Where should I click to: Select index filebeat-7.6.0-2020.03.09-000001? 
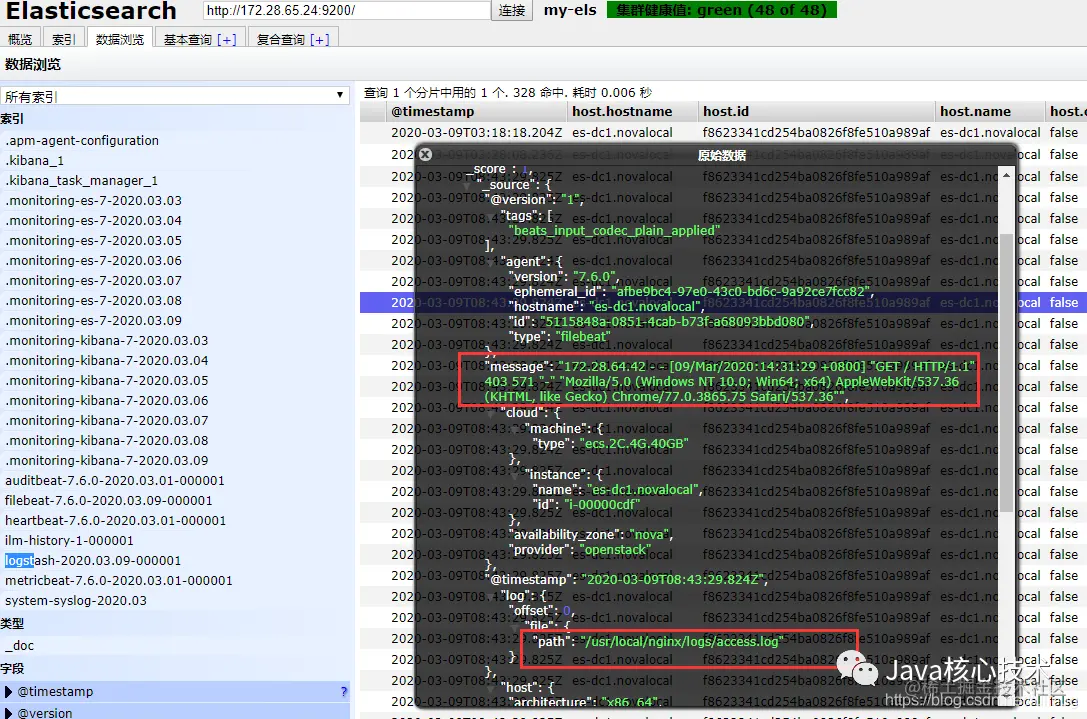pyautogui.click(x=109, y=501)
